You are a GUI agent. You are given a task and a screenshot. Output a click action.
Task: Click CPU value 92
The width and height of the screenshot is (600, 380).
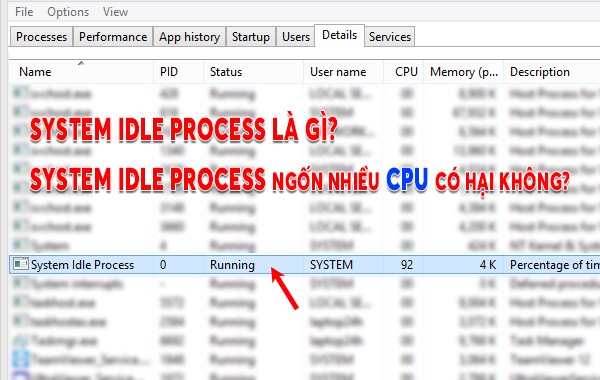pos(407,265)
